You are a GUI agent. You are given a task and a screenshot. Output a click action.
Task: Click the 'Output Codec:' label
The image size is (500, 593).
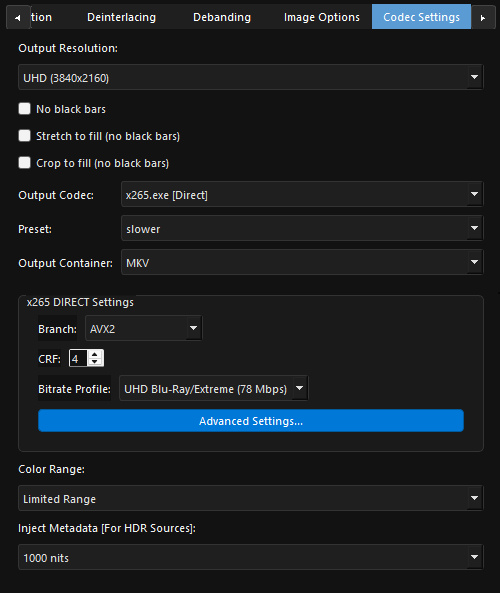click(x=56, y=195)
